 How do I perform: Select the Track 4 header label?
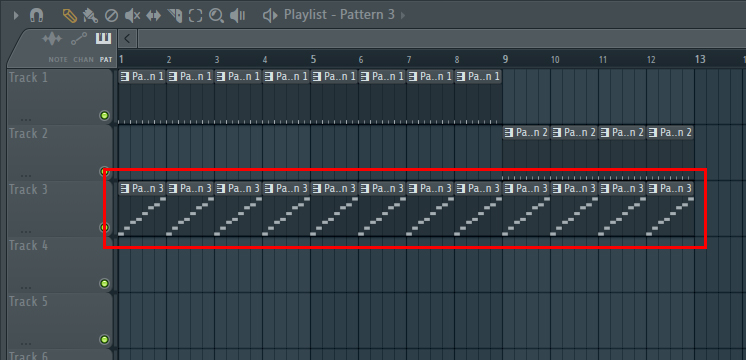[x=28, y=246]
